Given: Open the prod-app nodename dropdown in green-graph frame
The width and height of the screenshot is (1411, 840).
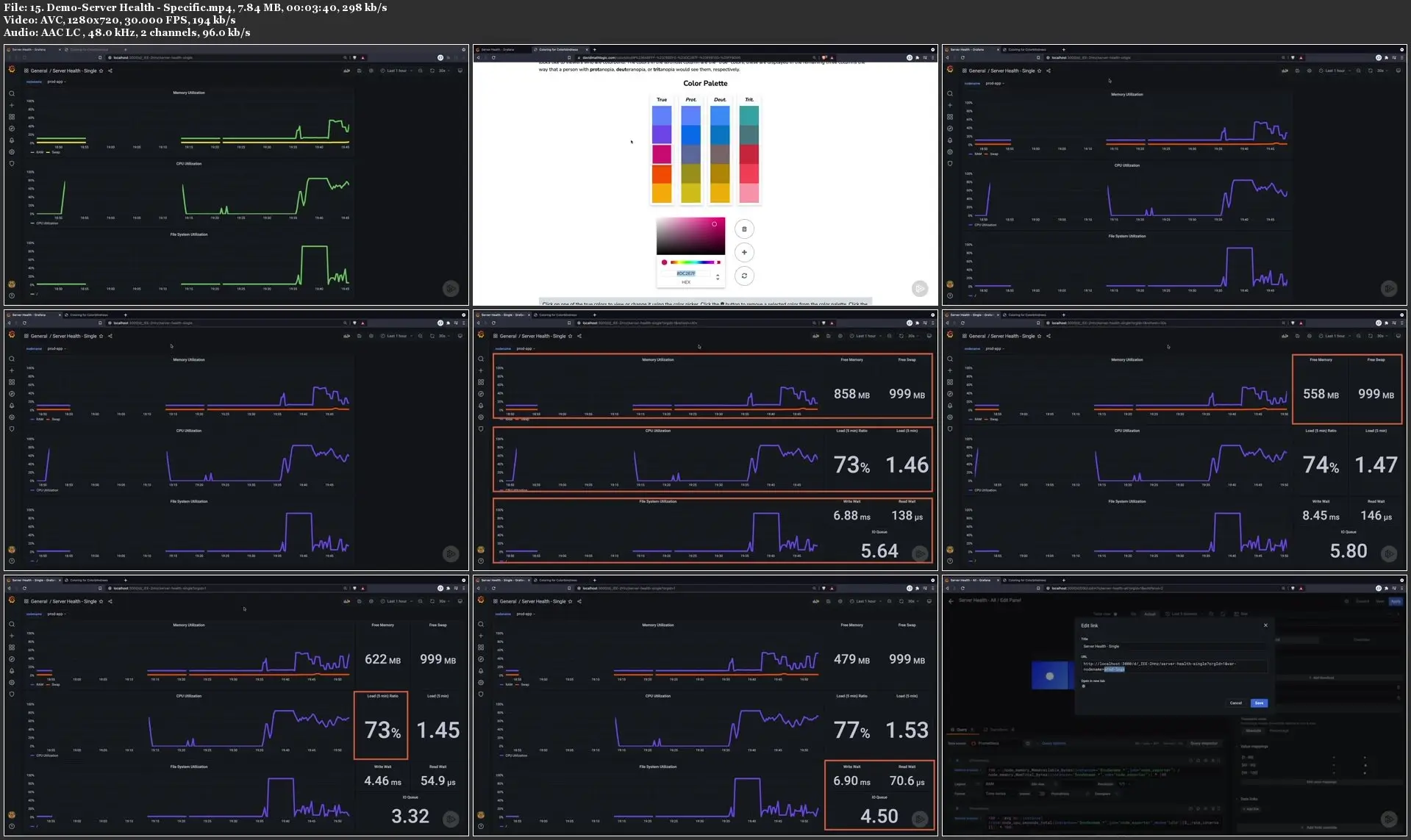Looking at the screenshot, I should click(x=57, y=82).
